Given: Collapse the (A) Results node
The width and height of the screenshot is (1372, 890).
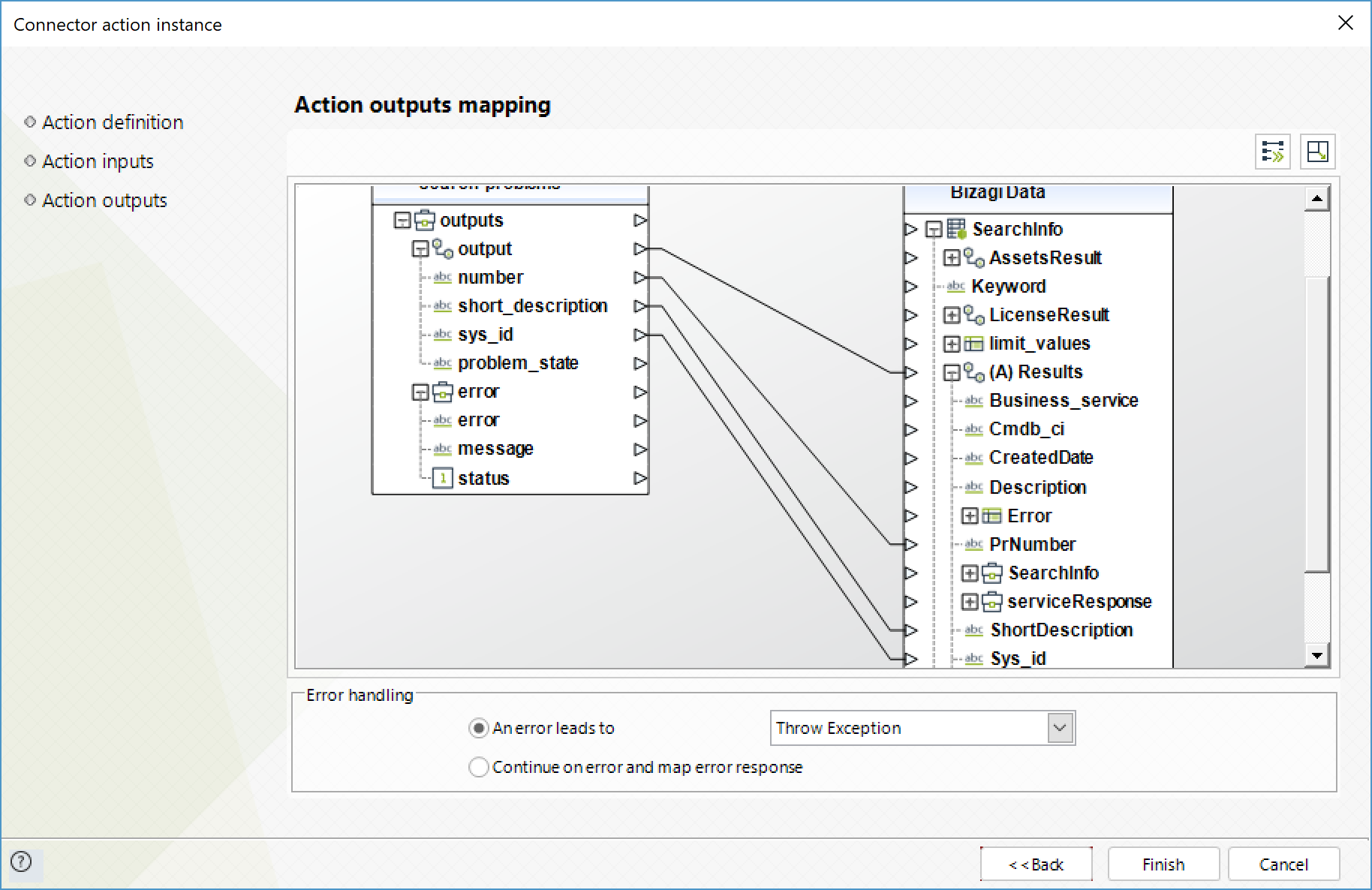Looking at the screenshot, I should (x=952, y=373).
